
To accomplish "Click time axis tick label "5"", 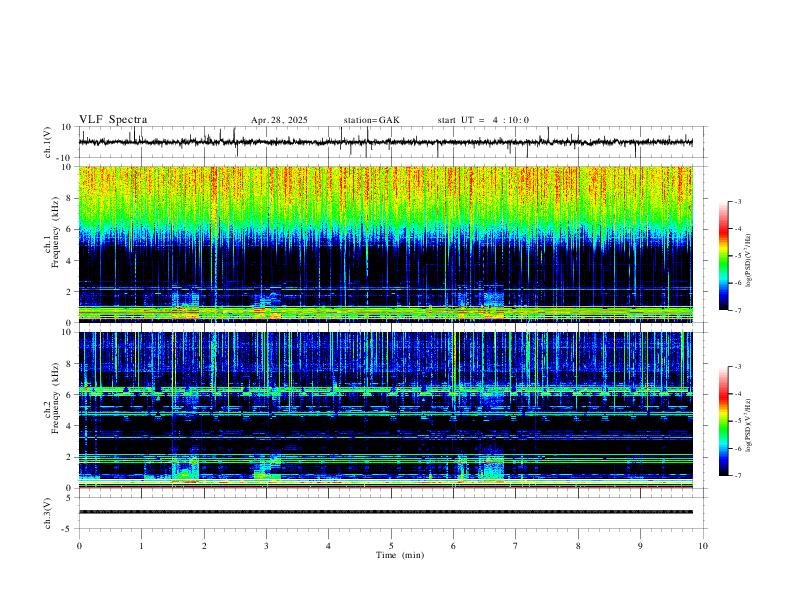I will pyautogui.click(x=391, y=546).
